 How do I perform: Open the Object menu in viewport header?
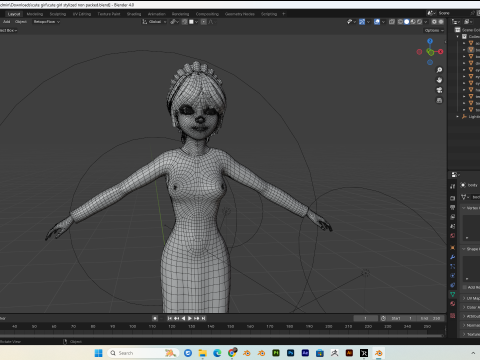(x=21, y=22)
